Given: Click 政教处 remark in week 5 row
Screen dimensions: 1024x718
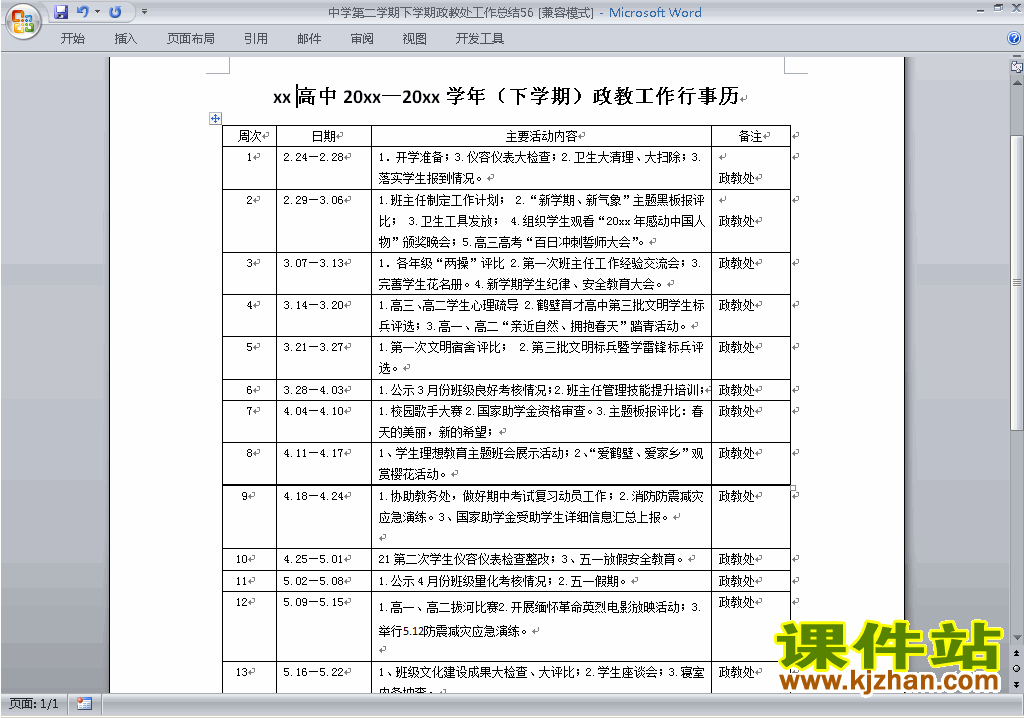Looking at the screenshot, I should 737,347.
